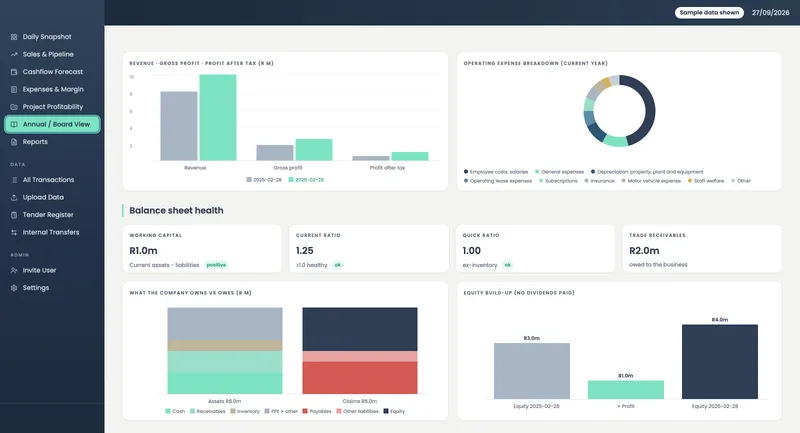Click the Assets R8.0m stacked bar
This screenshot has height=433, width=800.
[x=224, y=350]
